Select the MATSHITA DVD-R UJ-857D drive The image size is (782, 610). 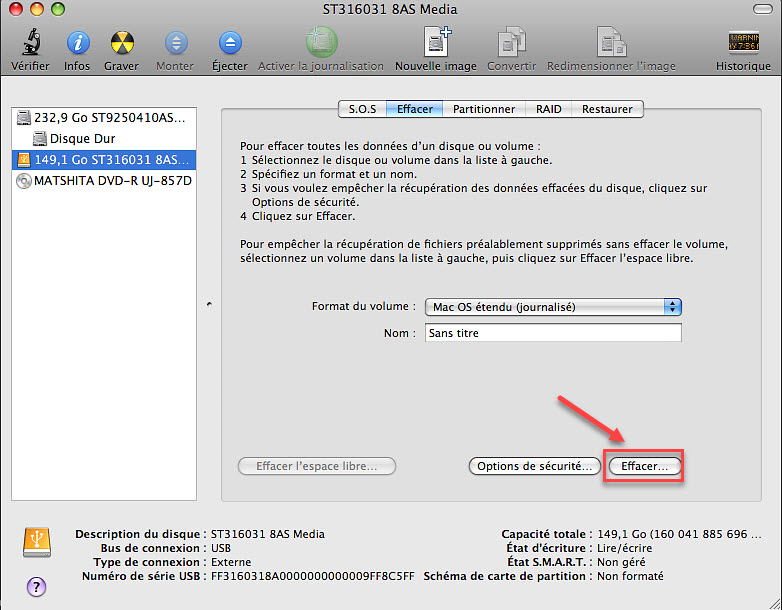point(105,181)
